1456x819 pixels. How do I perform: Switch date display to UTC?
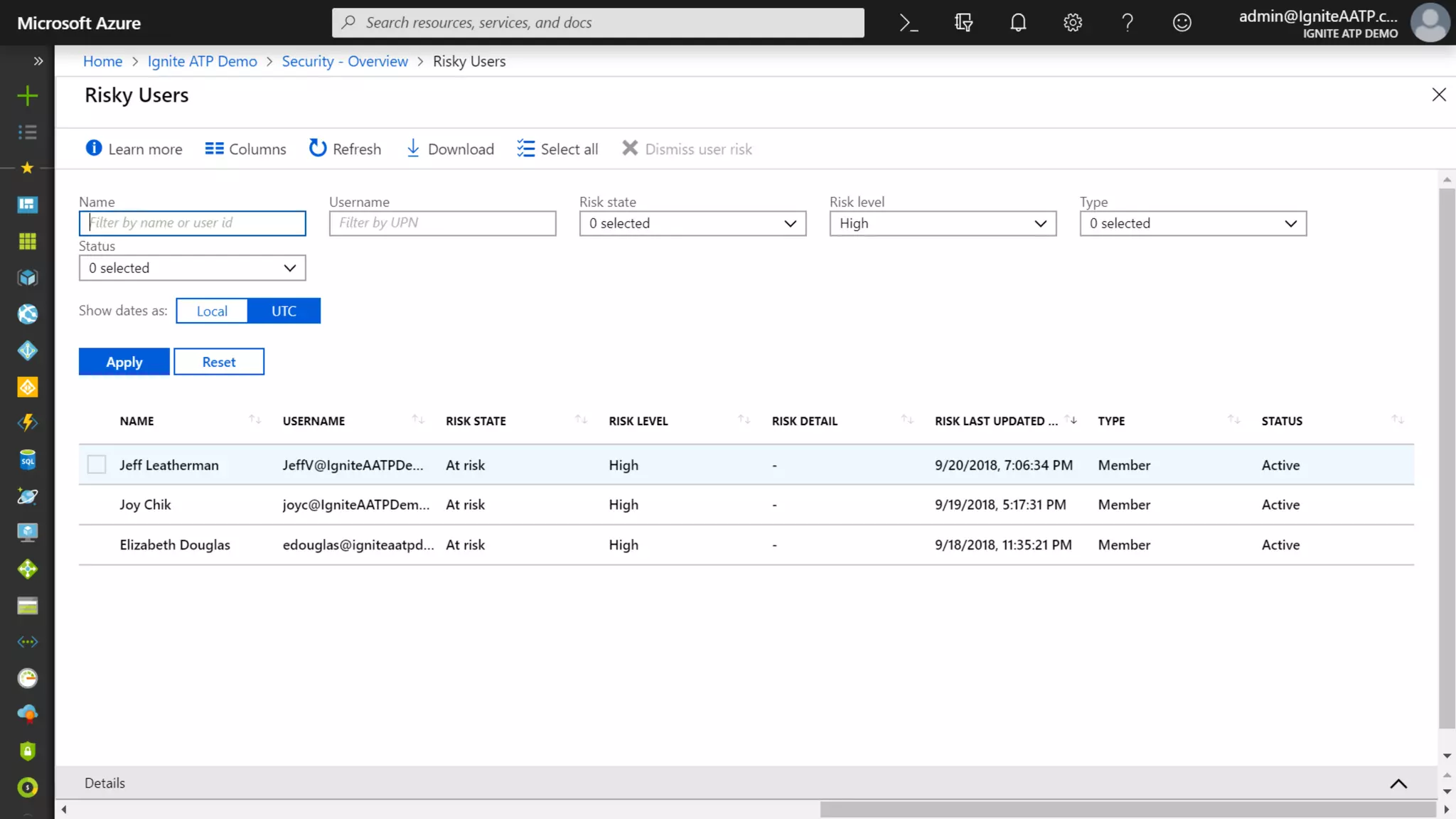[284, 311]
